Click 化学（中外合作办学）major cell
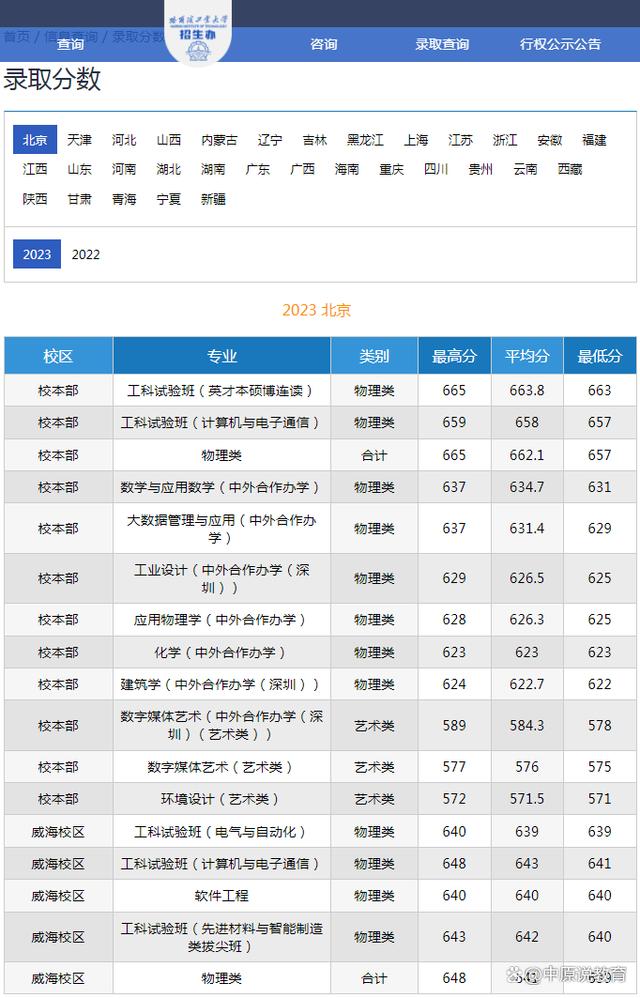 pyautogui.click(x=221, y=652)
